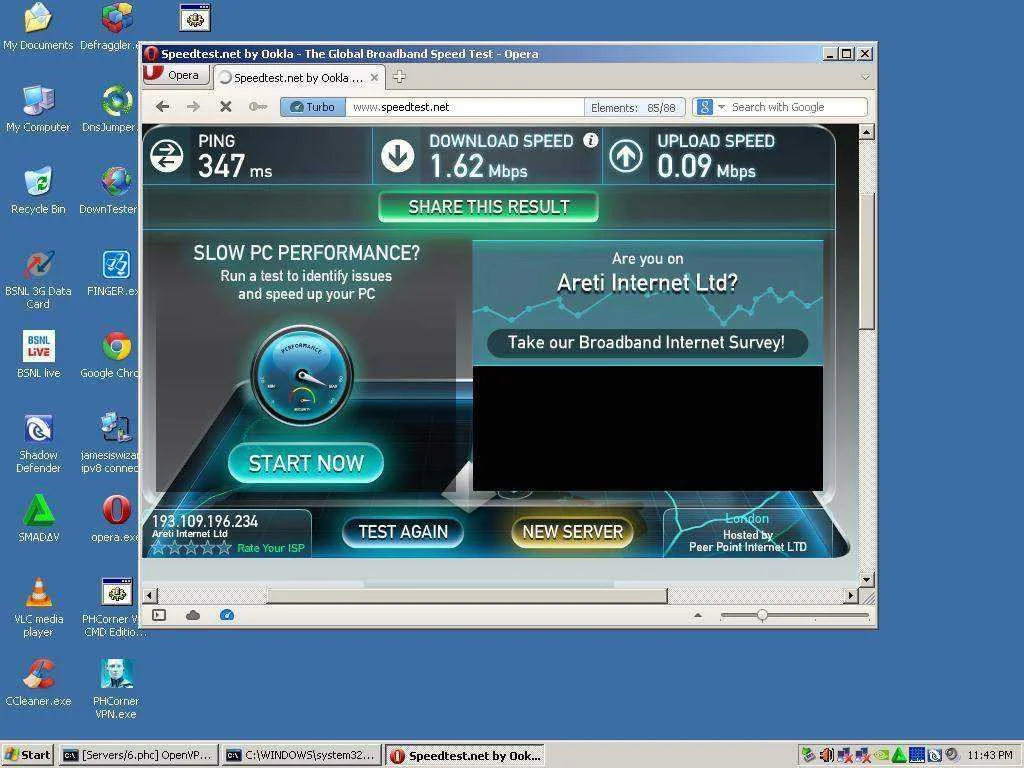1024x768 pixels.
Task: Click Opera Link cloud icon
Action: (193, 615)
